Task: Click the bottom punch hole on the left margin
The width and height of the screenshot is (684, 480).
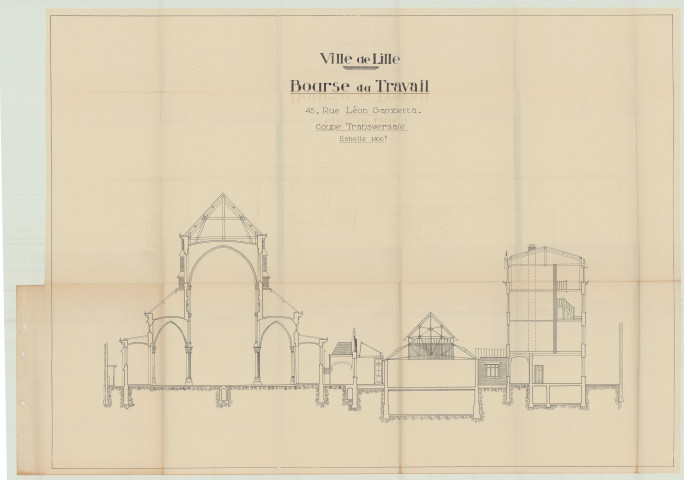Action: coord(22,403)
